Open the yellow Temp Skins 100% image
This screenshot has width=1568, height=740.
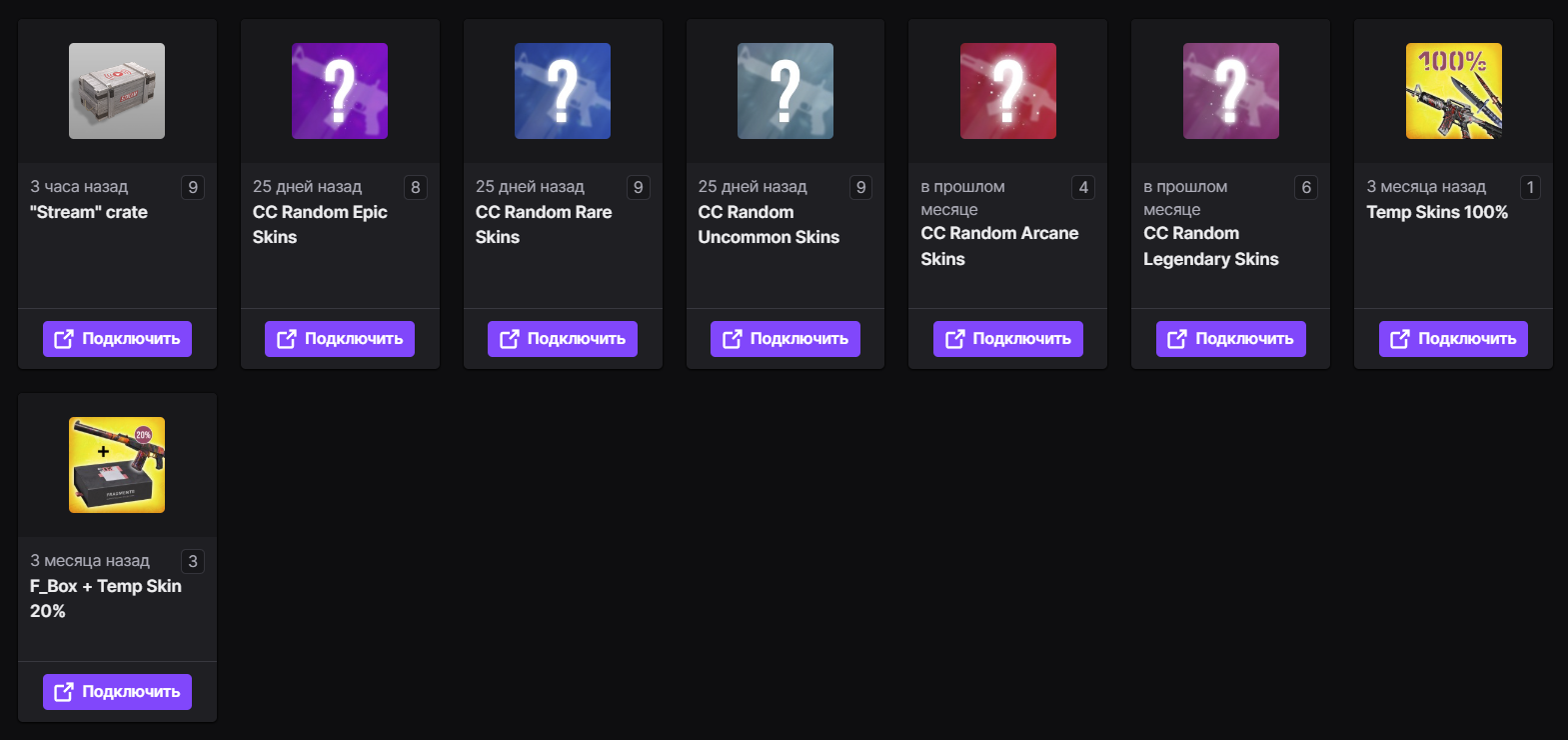tap(1454, 91)
